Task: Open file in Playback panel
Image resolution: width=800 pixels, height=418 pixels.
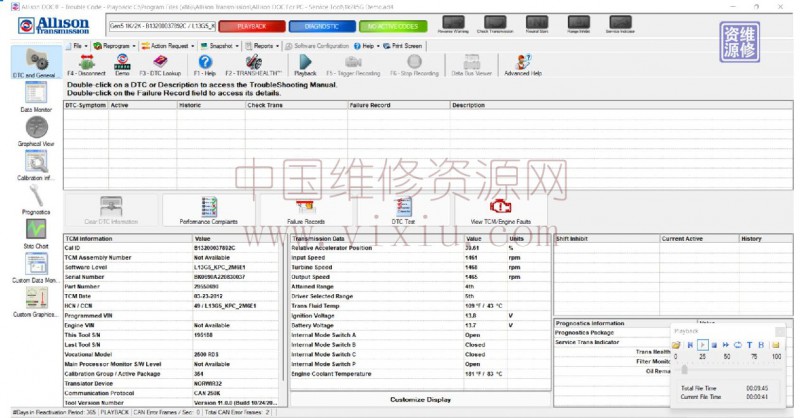Action: coord(677,345)
